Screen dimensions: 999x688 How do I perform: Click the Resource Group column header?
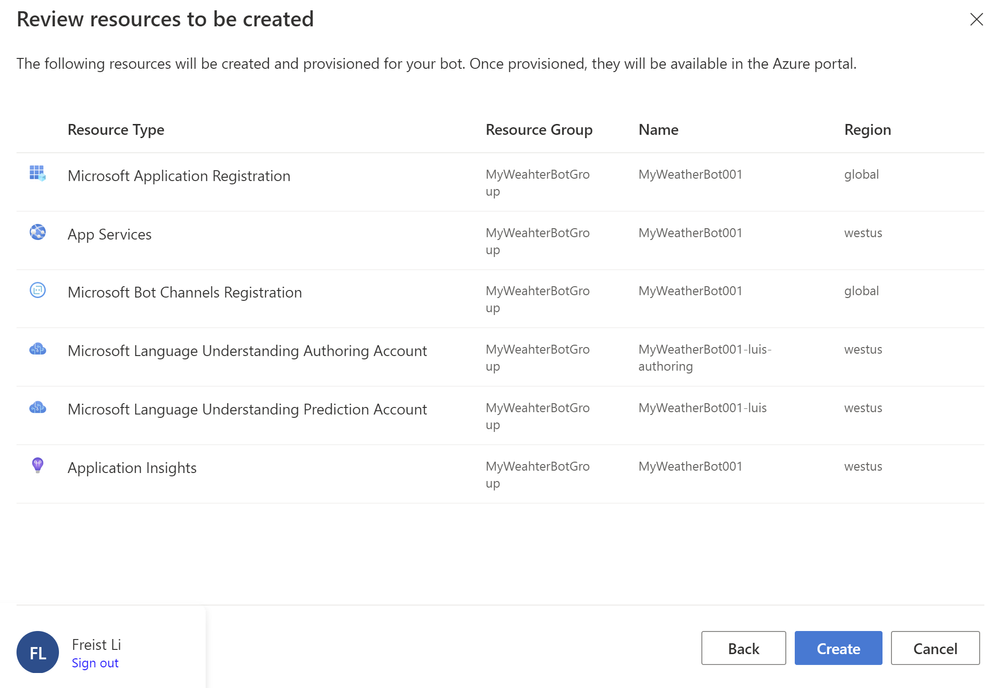[539, 130]
